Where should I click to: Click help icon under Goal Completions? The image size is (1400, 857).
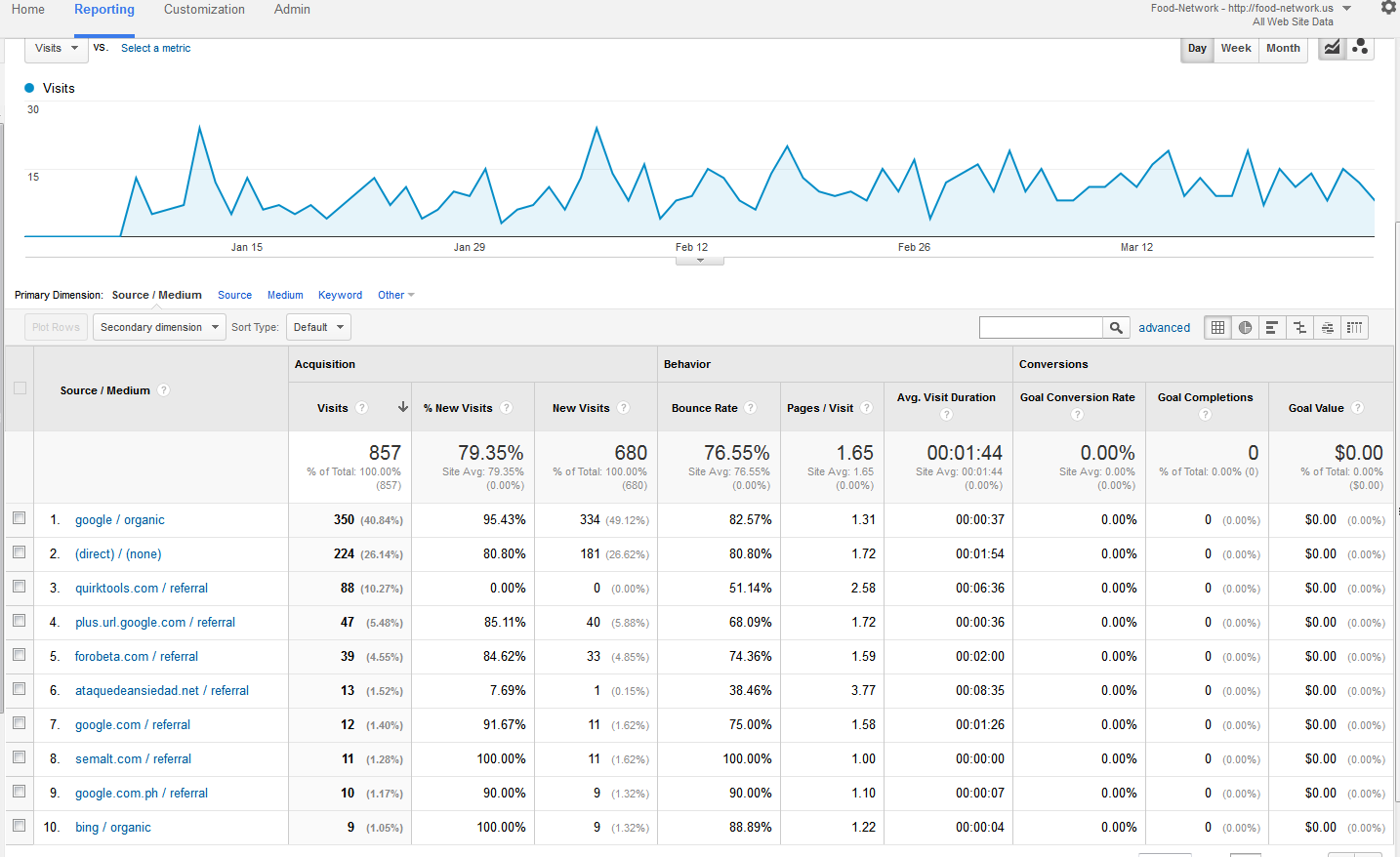[1205, 415]
